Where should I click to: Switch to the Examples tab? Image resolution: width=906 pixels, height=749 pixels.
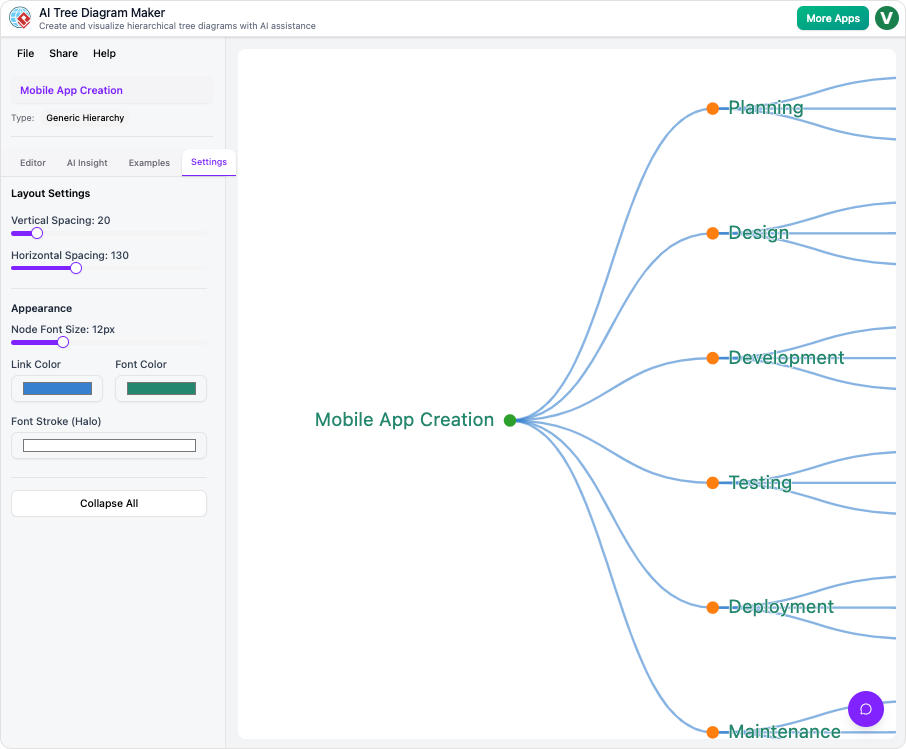click(x=148, y=162)
